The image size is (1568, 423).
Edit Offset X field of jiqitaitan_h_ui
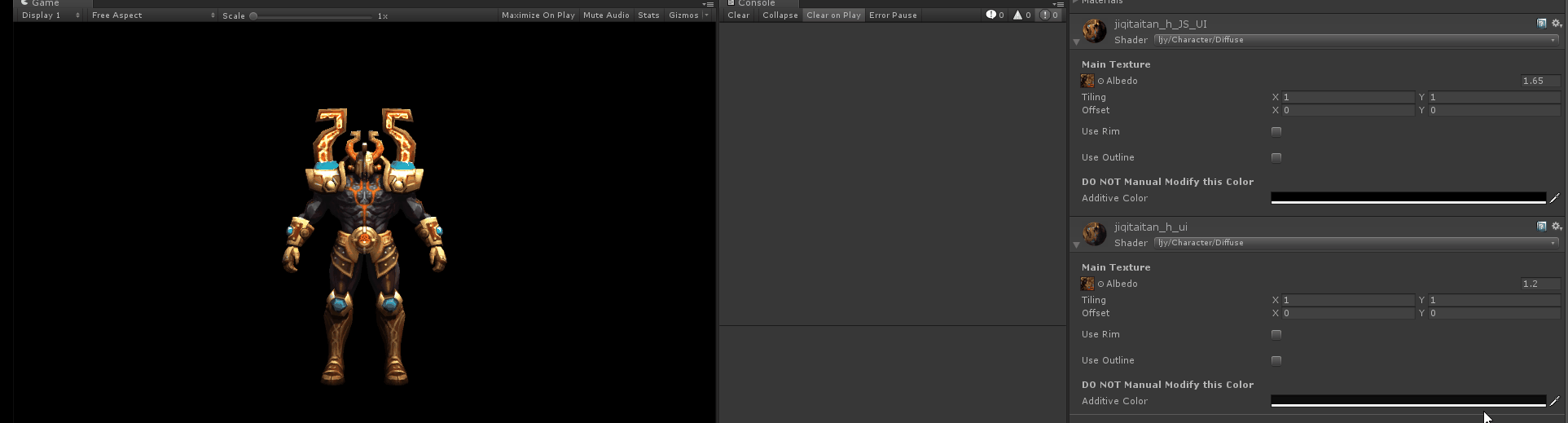[1348, 313]
